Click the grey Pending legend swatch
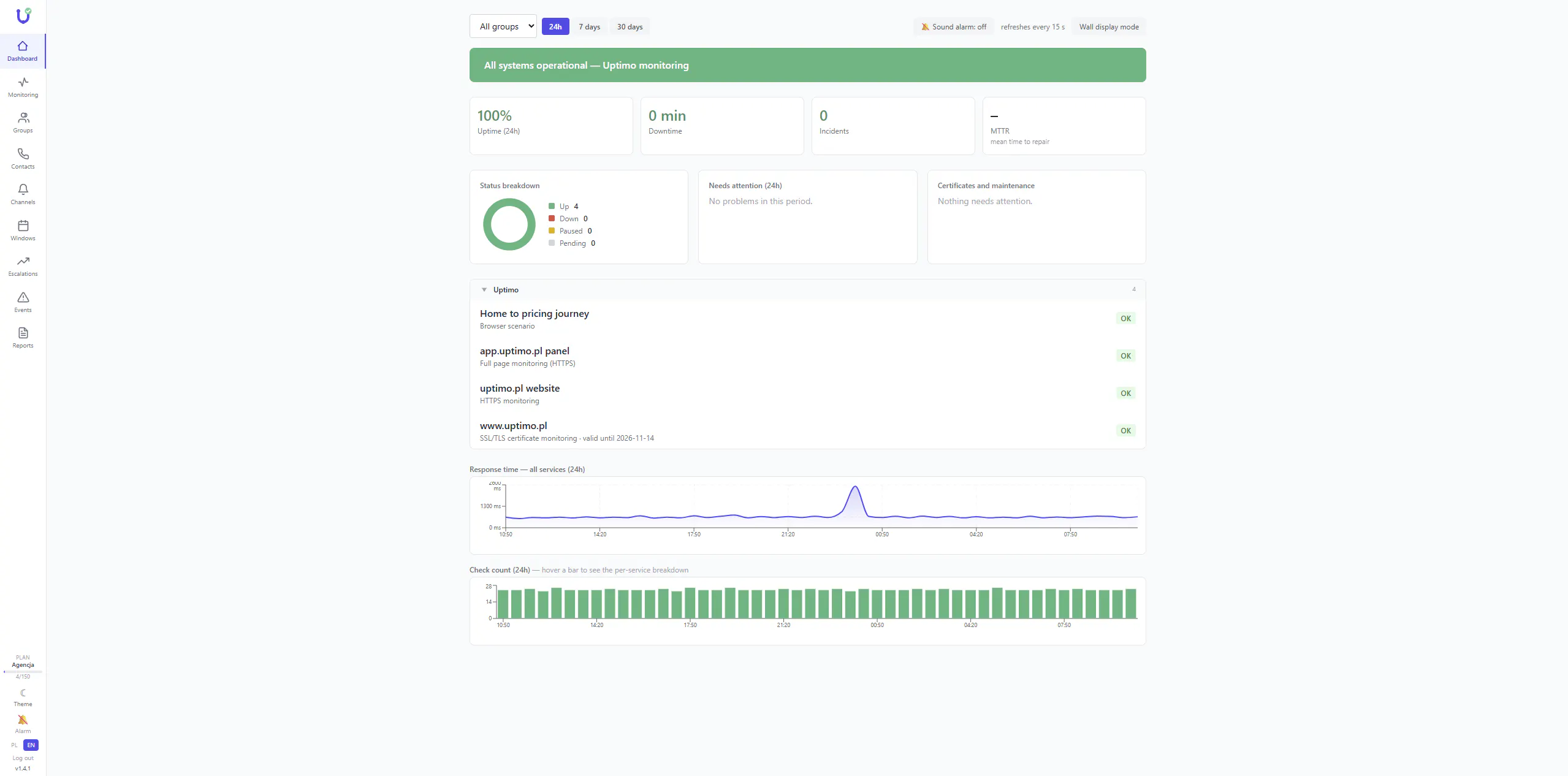 pos(552,243)
